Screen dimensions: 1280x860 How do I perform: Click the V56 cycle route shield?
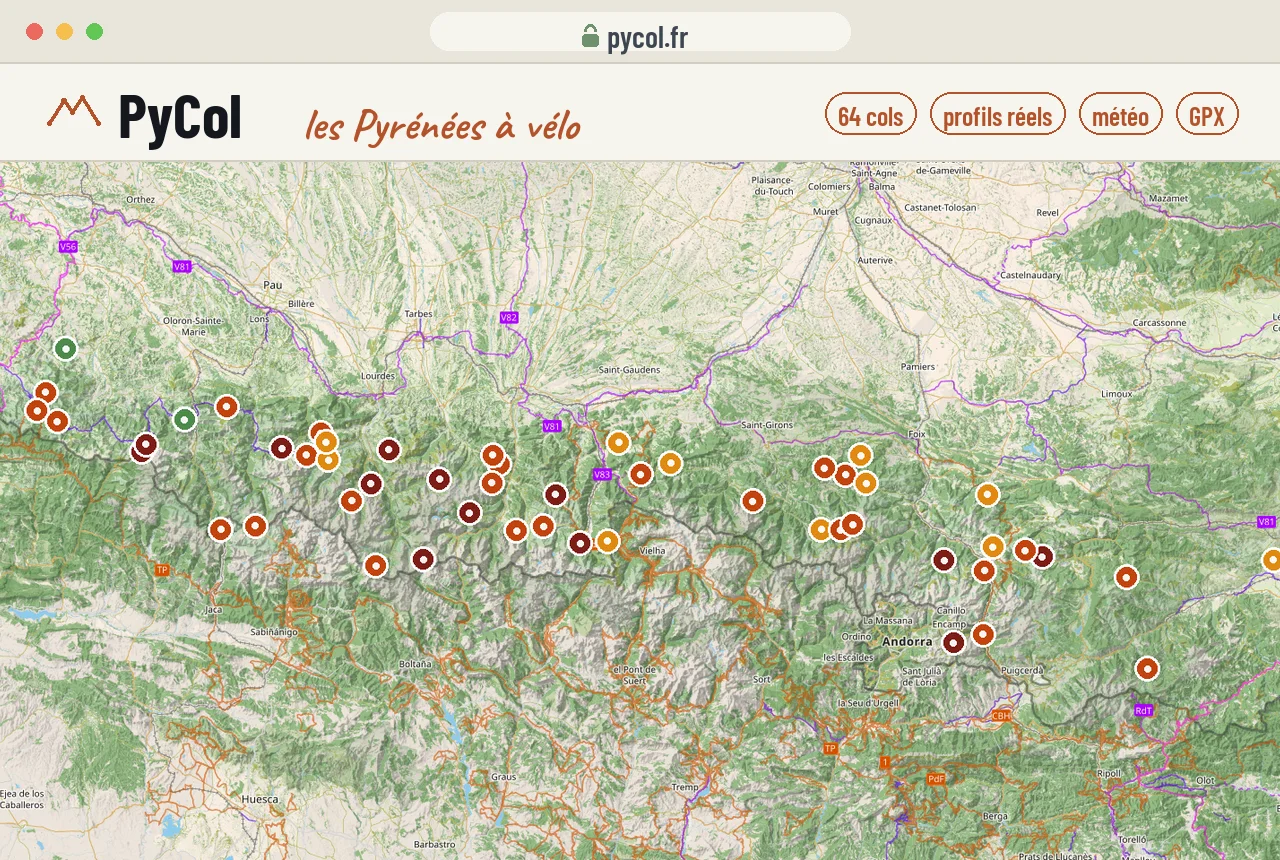click(x=68, y=246)
